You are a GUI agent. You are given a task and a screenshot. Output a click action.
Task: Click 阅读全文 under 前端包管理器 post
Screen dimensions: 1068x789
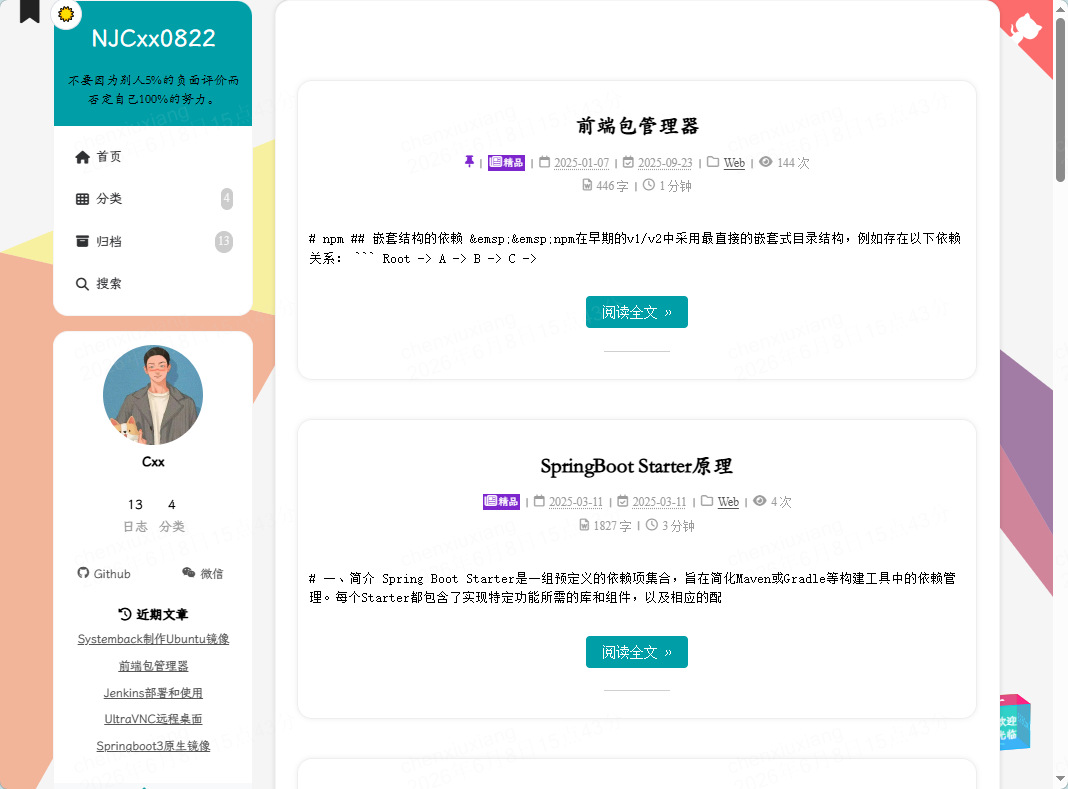(x=637, y=312)
